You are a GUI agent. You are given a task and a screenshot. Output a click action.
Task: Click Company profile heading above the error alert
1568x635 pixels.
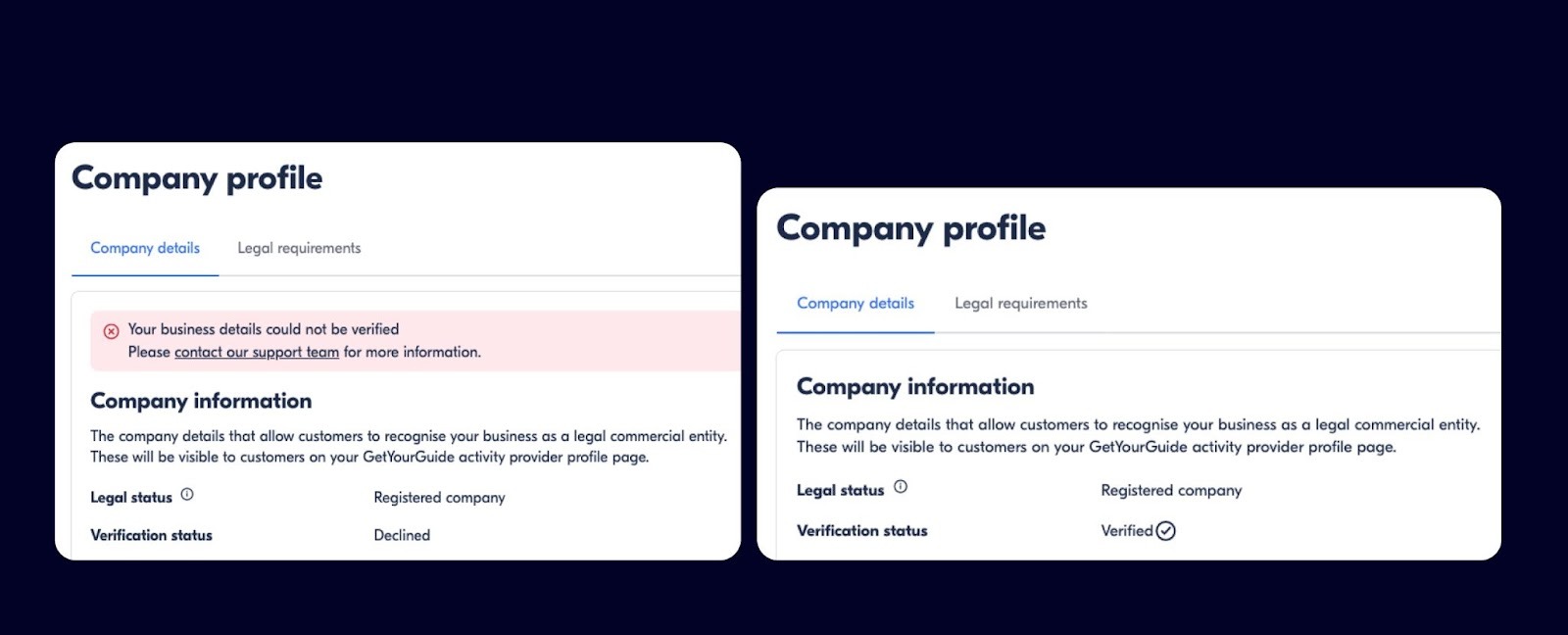tap(197, 178)
